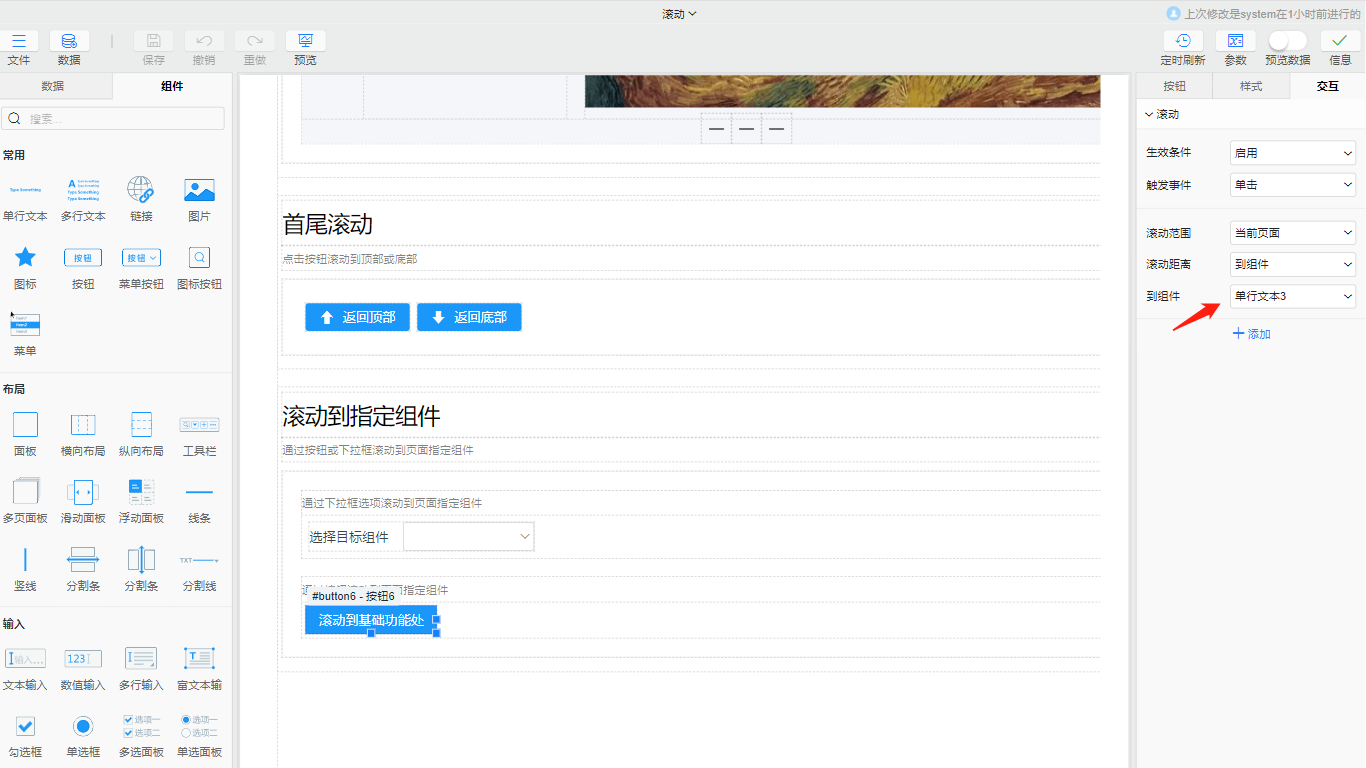
Task: Collapse the 滚动 section expander
Action: pyautogui.click(x=1149, y=115)
